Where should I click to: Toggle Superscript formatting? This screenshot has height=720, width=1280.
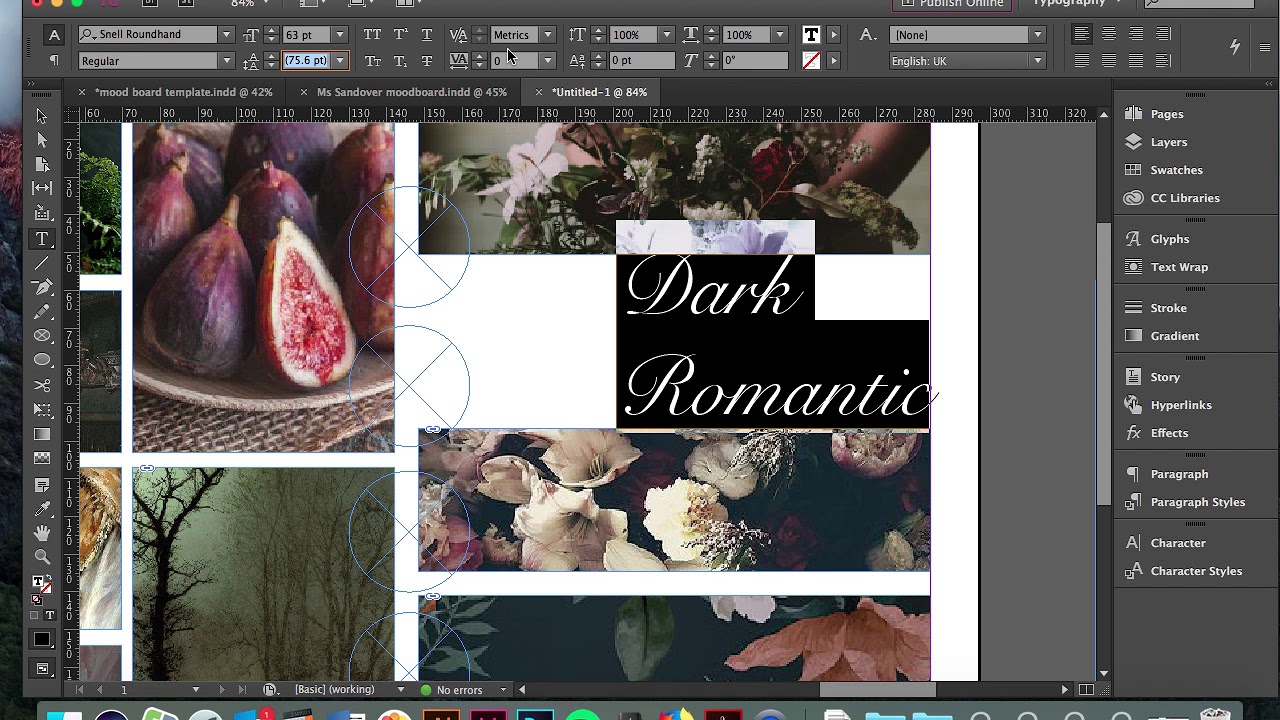tap(399, 35)
